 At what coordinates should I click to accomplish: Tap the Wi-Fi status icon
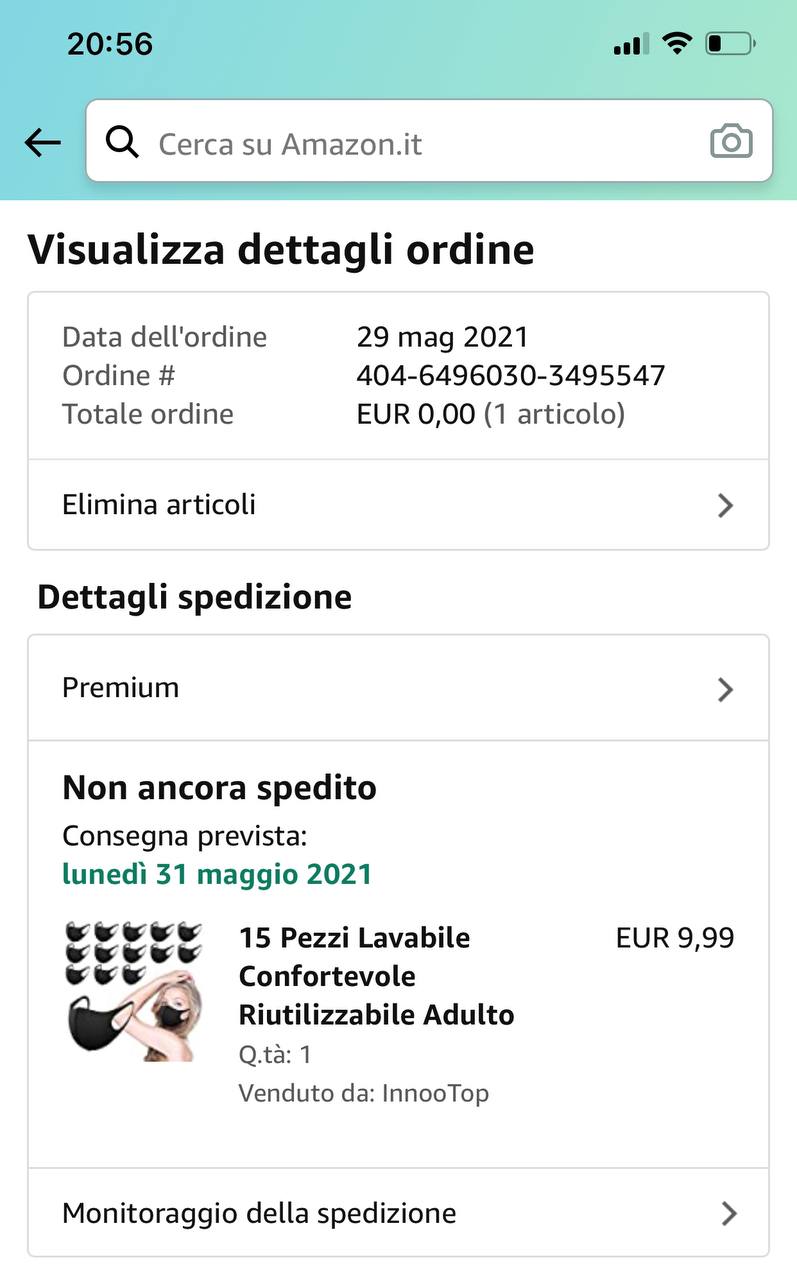coord(677,43)
